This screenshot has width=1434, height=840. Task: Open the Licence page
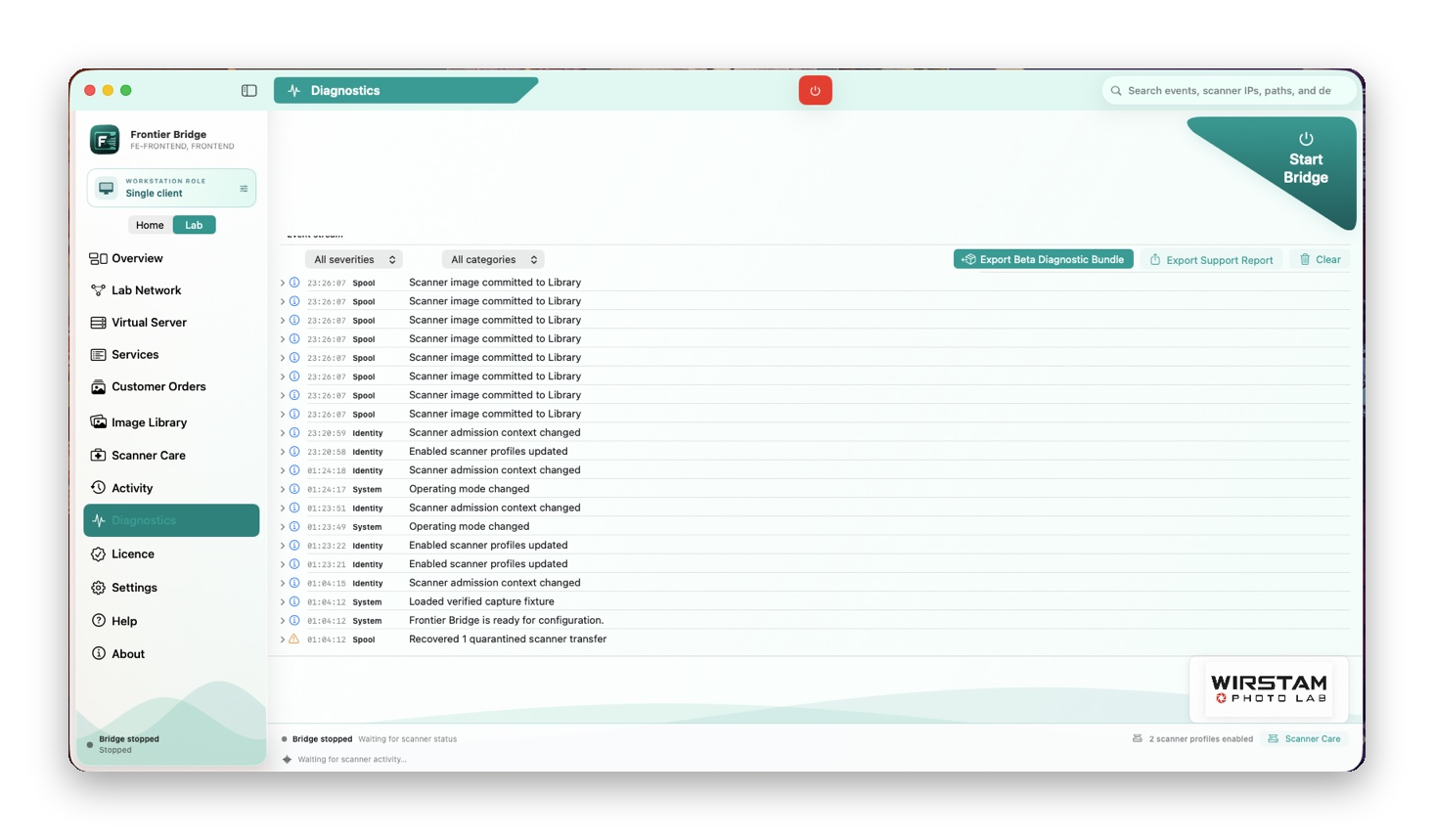pos(171,554)
